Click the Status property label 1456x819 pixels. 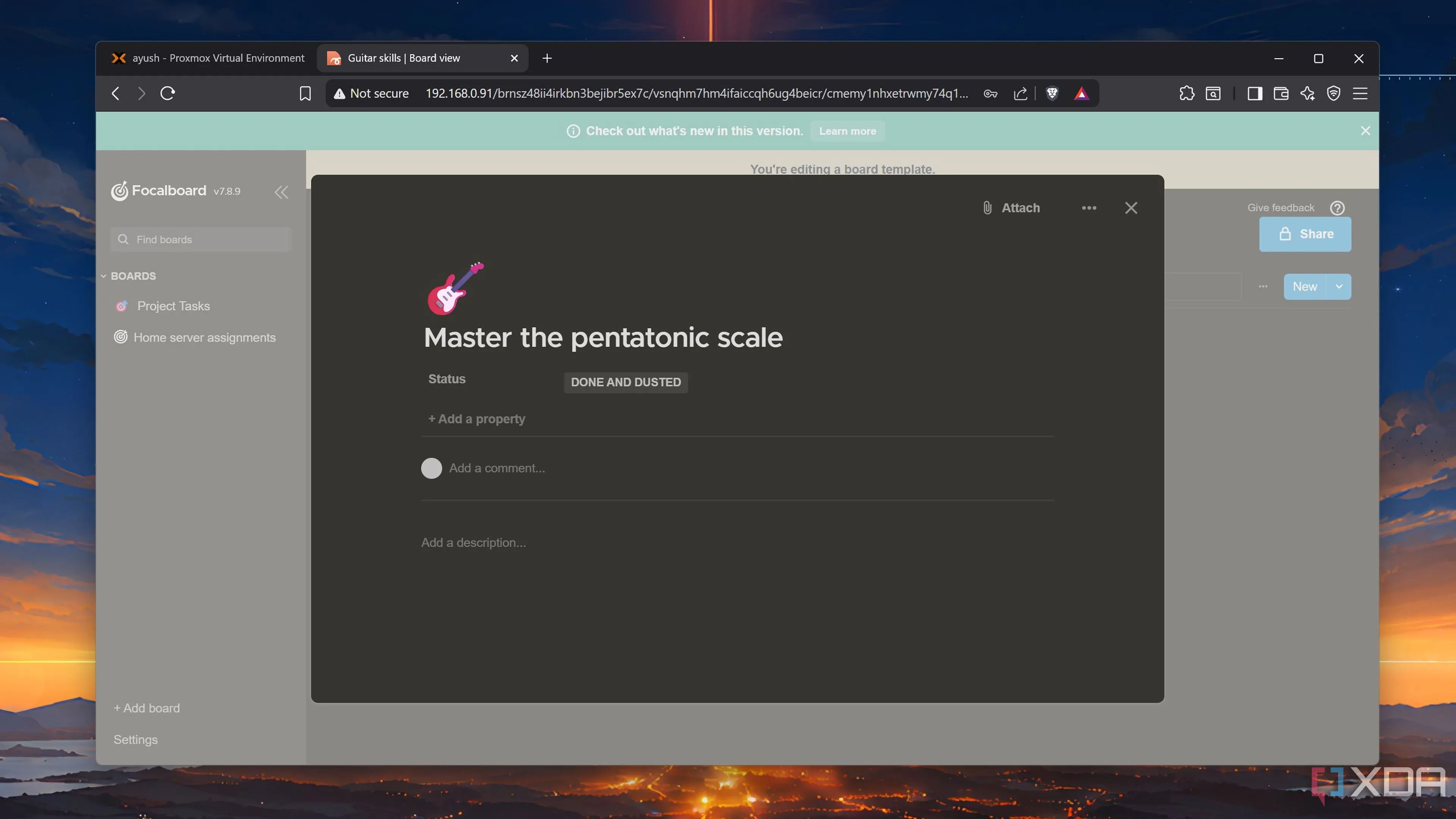447,379
